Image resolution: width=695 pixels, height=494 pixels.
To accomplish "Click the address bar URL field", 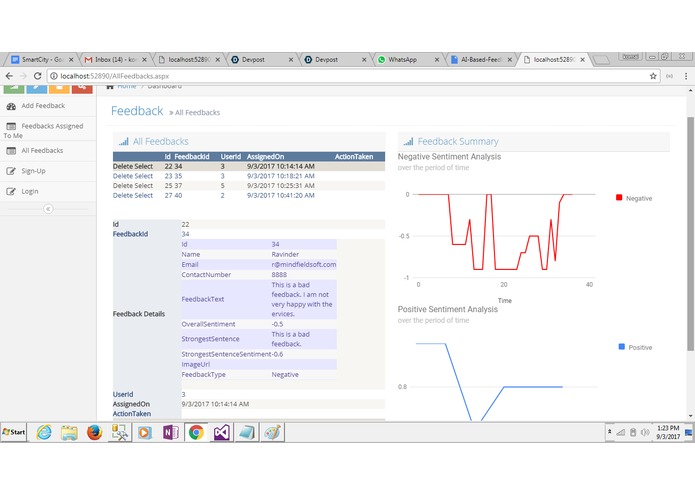I will pos(352,76).
